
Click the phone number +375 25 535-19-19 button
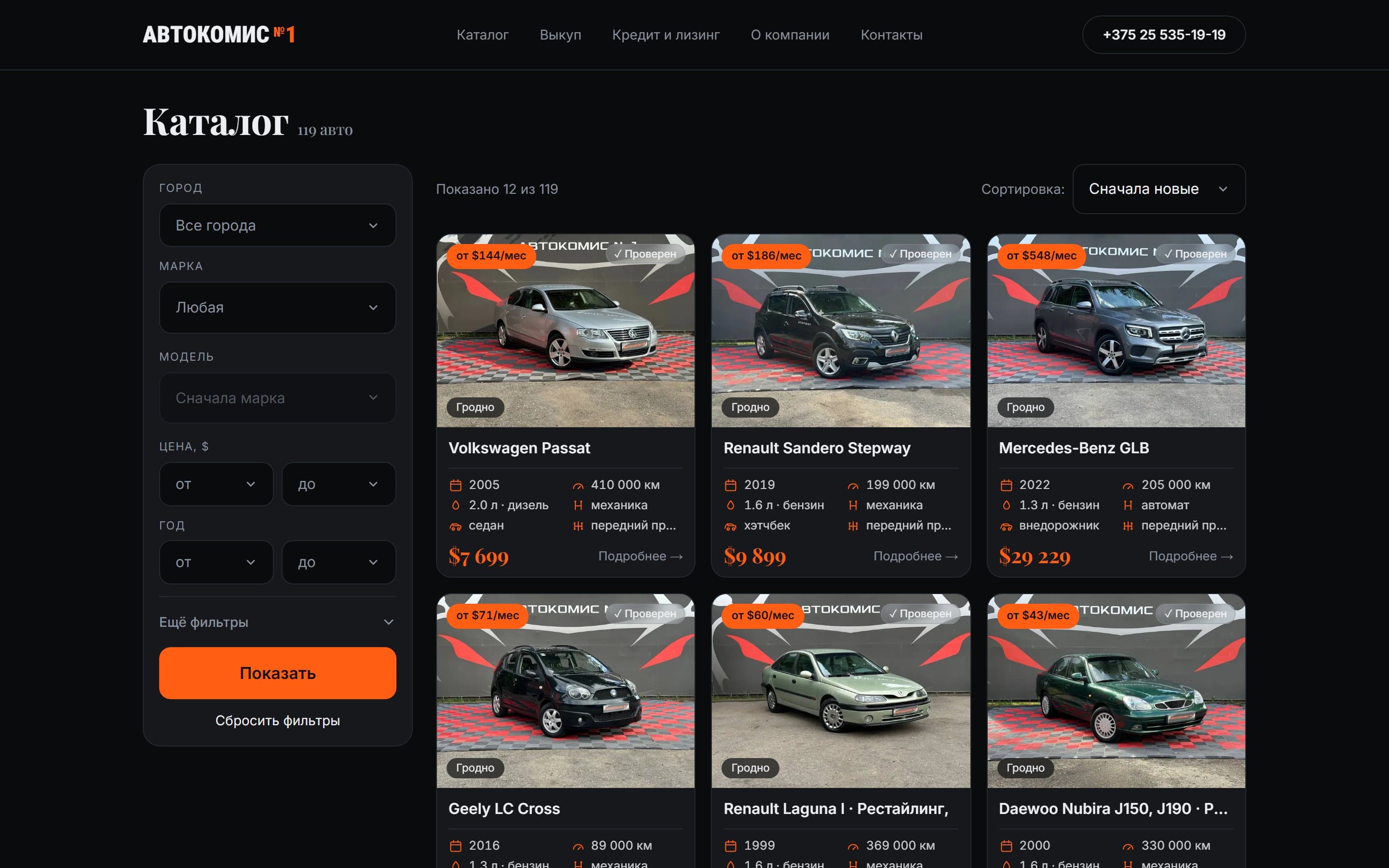(1164, 34)
